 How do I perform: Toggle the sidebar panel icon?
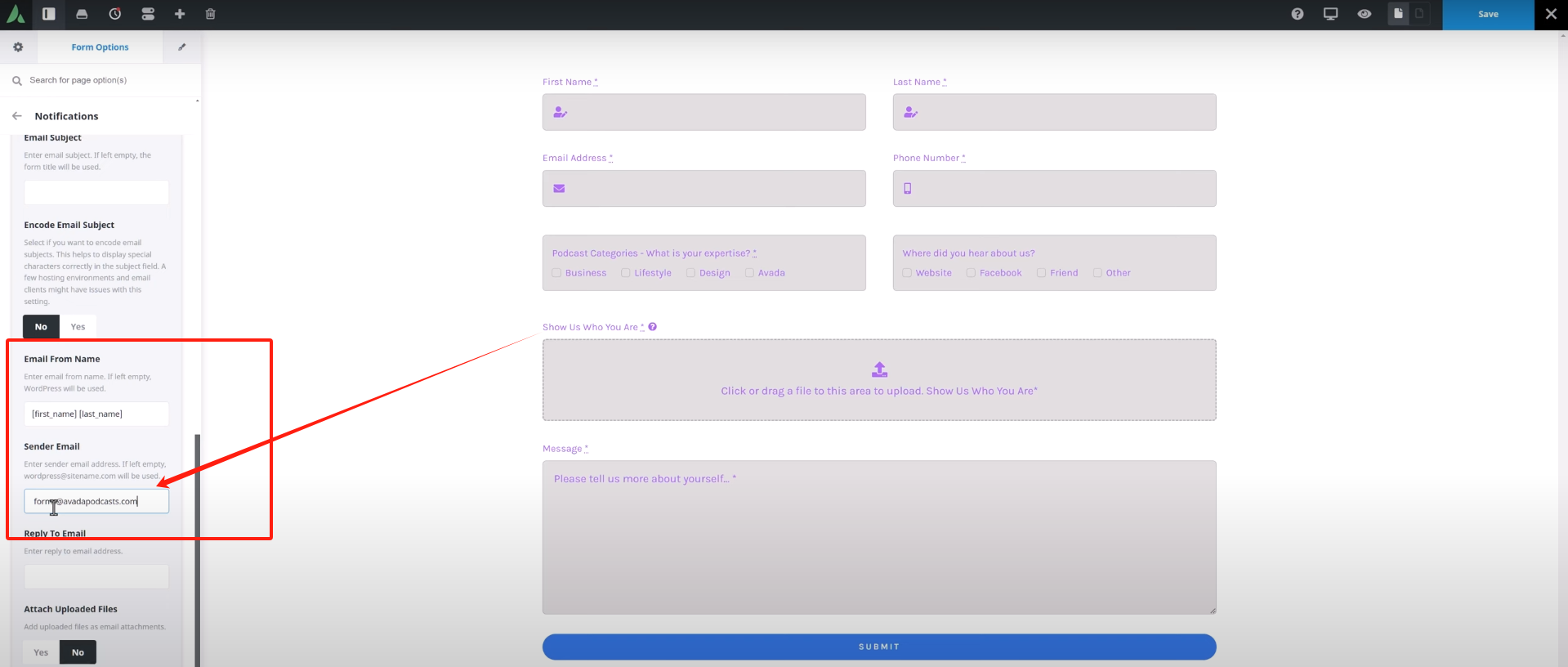pyautogui.click(x=49, y=14)
